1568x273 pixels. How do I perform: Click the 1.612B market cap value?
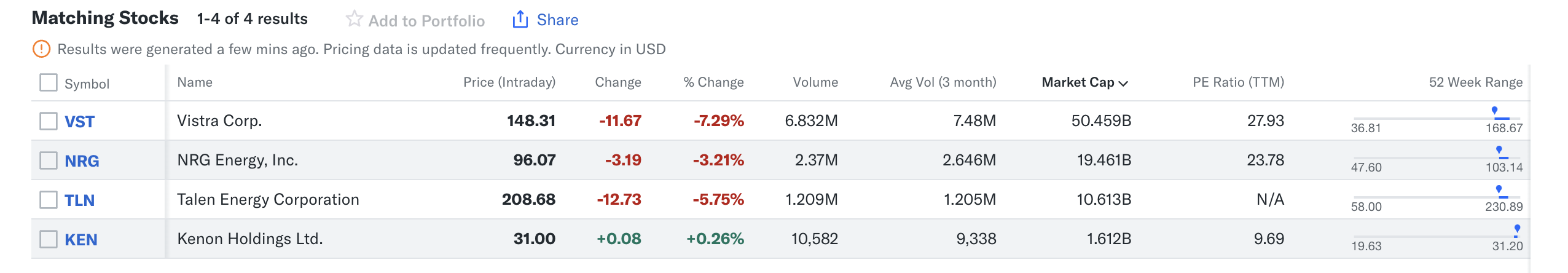[1109, 239]
